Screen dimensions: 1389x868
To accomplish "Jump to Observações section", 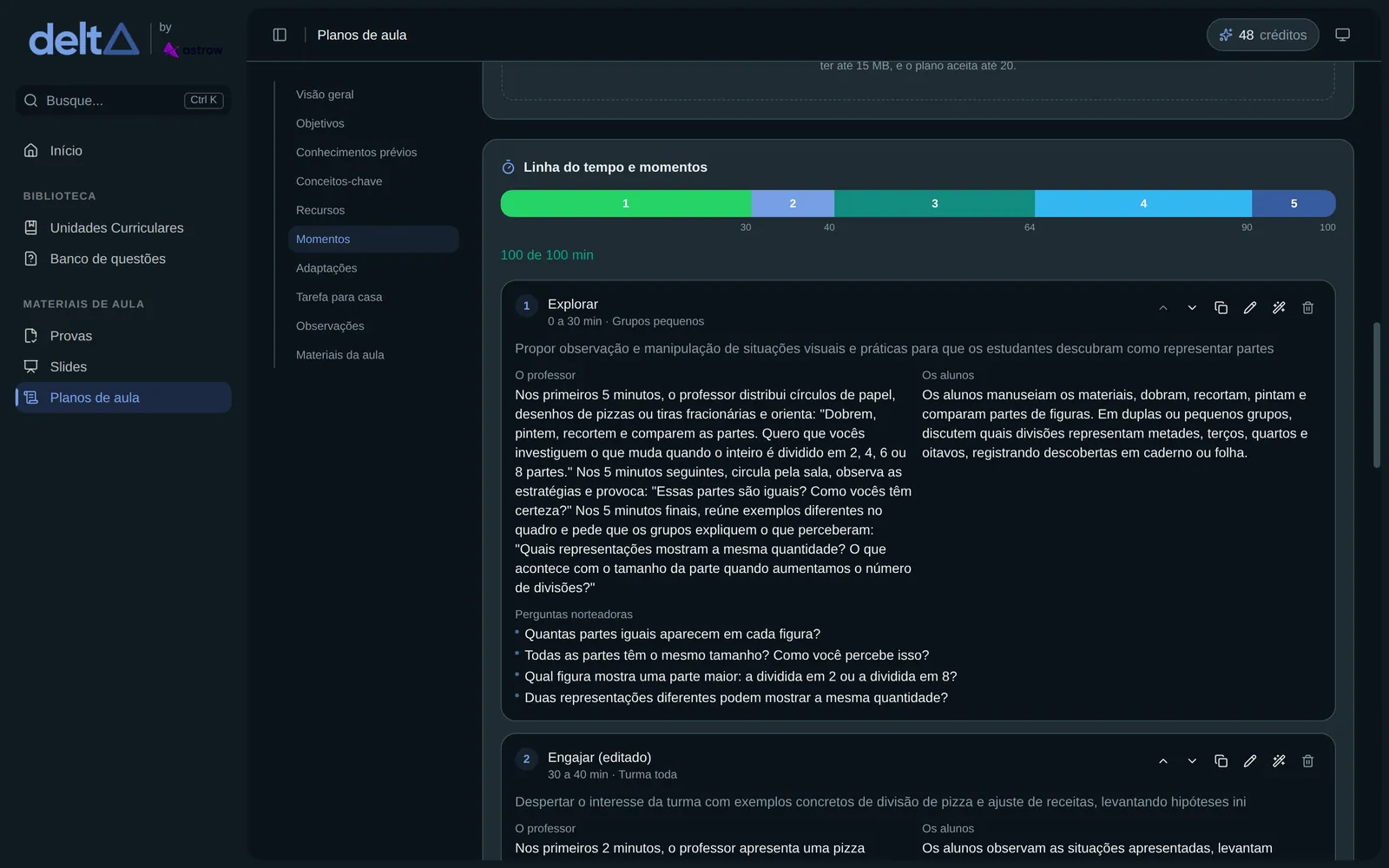I will tap(373, 325).
